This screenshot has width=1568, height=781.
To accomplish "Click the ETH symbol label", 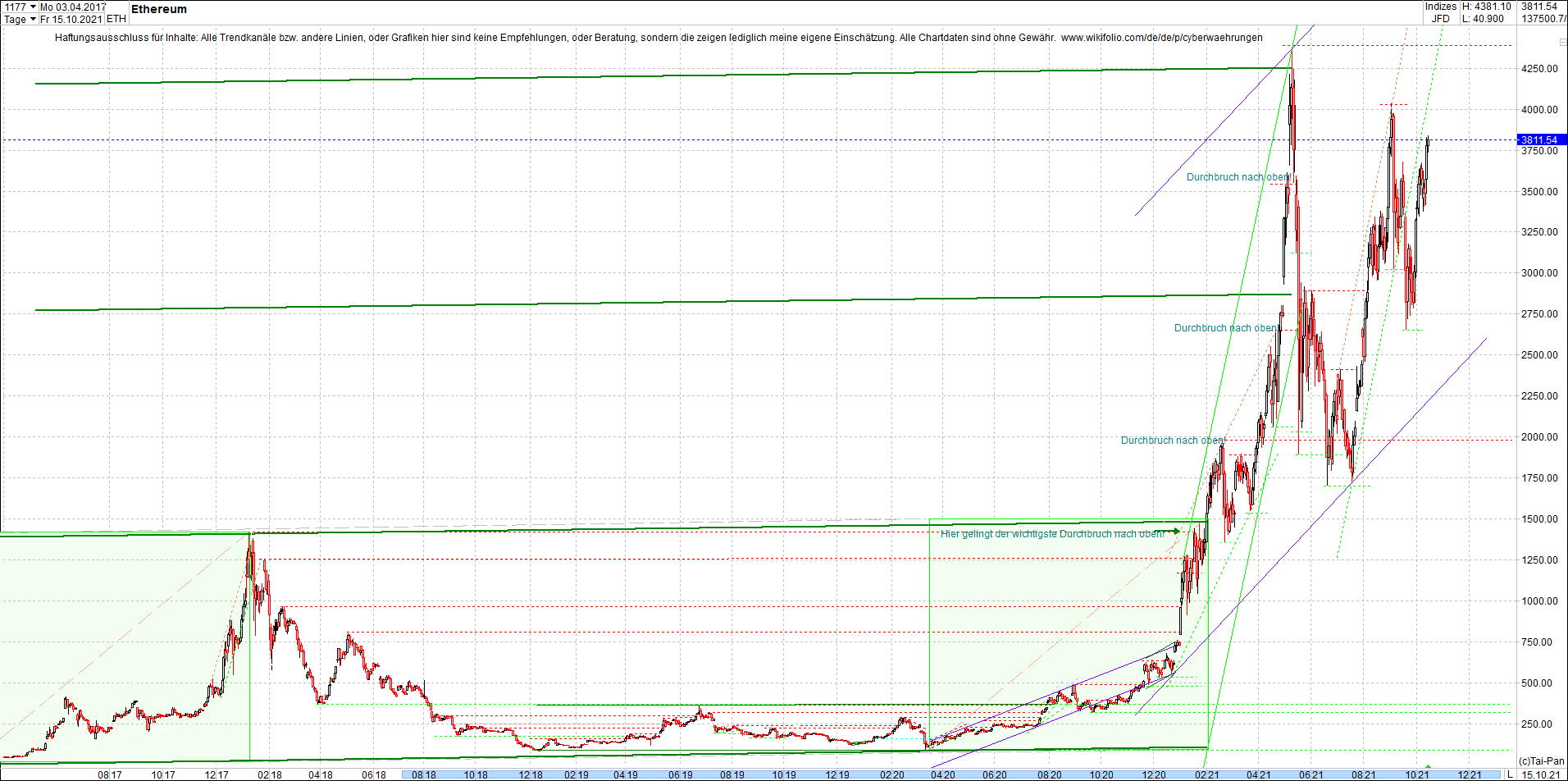I will [x=116, y=18].
